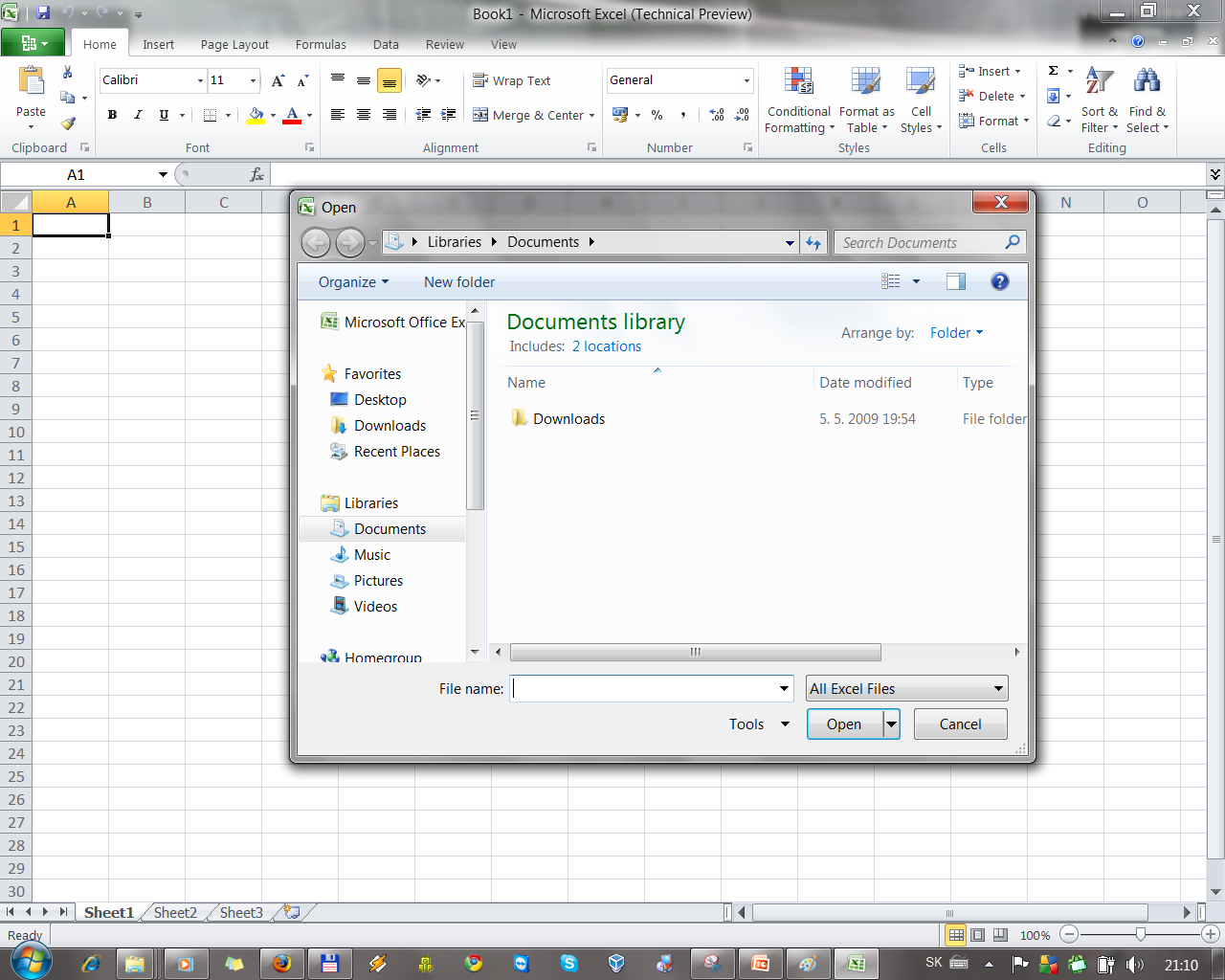Click the 2 locations link
This screenshot has width=1225, height=980.
coord(607,346)
